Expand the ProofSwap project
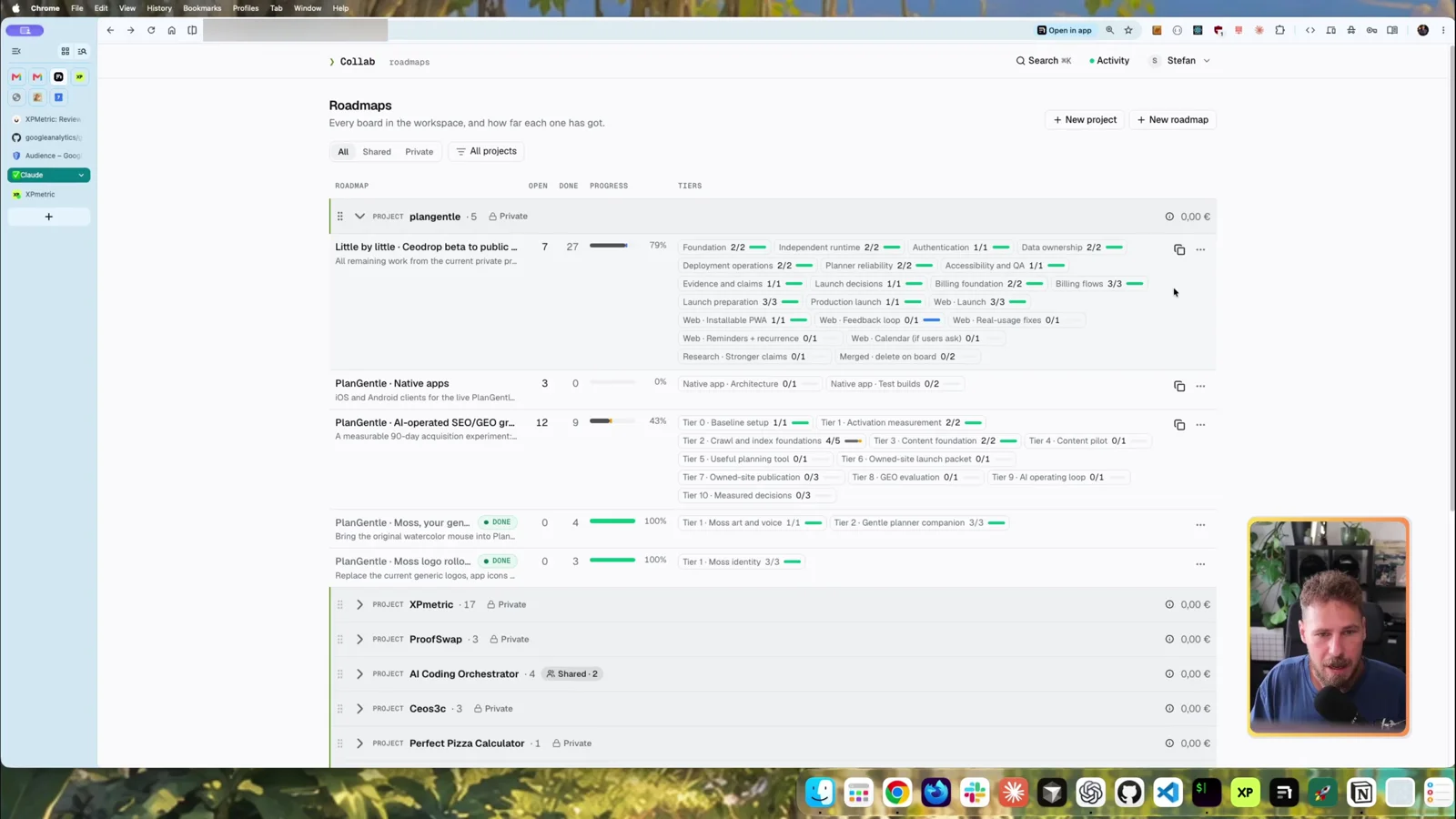Viewport: 1456px width, 819px height. pos(359,639)
